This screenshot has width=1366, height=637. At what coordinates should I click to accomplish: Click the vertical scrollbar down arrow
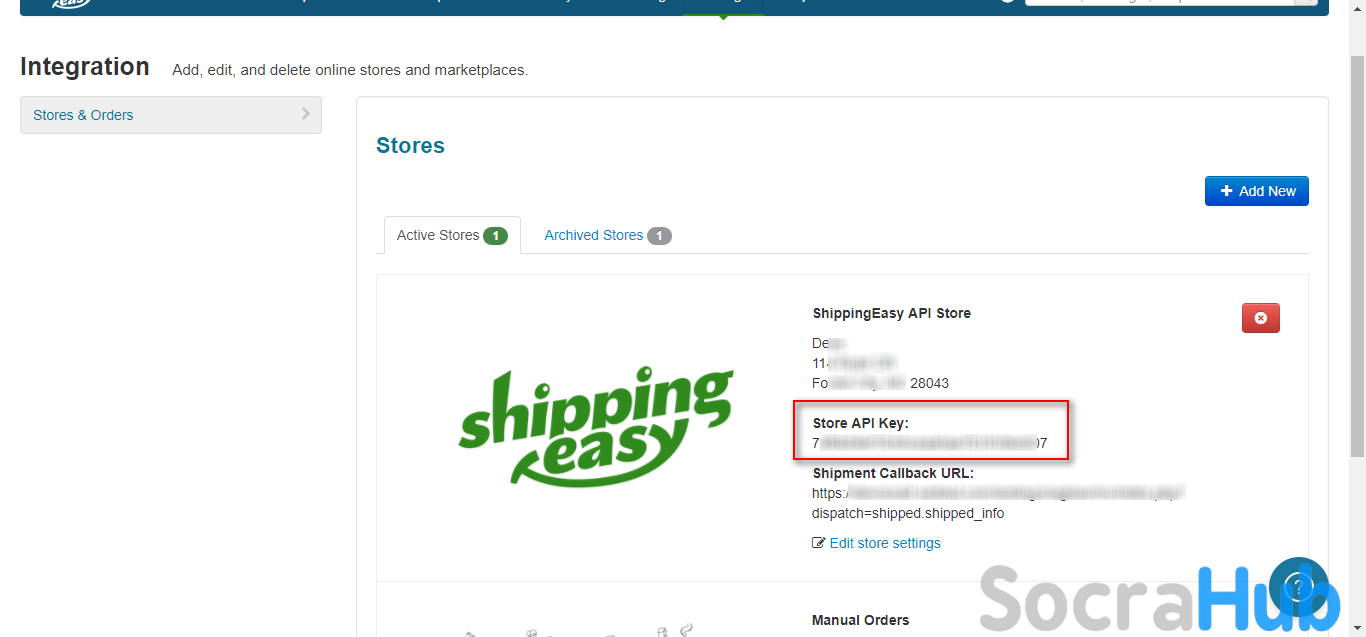(x=1357, y=629)
